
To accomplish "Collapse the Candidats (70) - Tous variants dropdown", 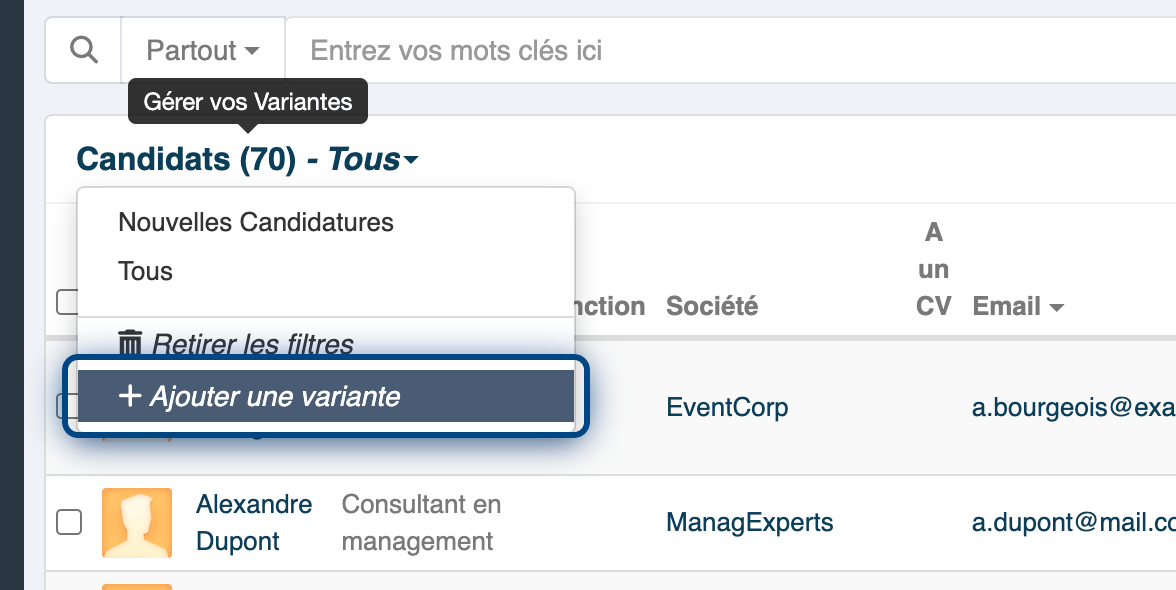I will pyautogui.click(x=248, y=159).
